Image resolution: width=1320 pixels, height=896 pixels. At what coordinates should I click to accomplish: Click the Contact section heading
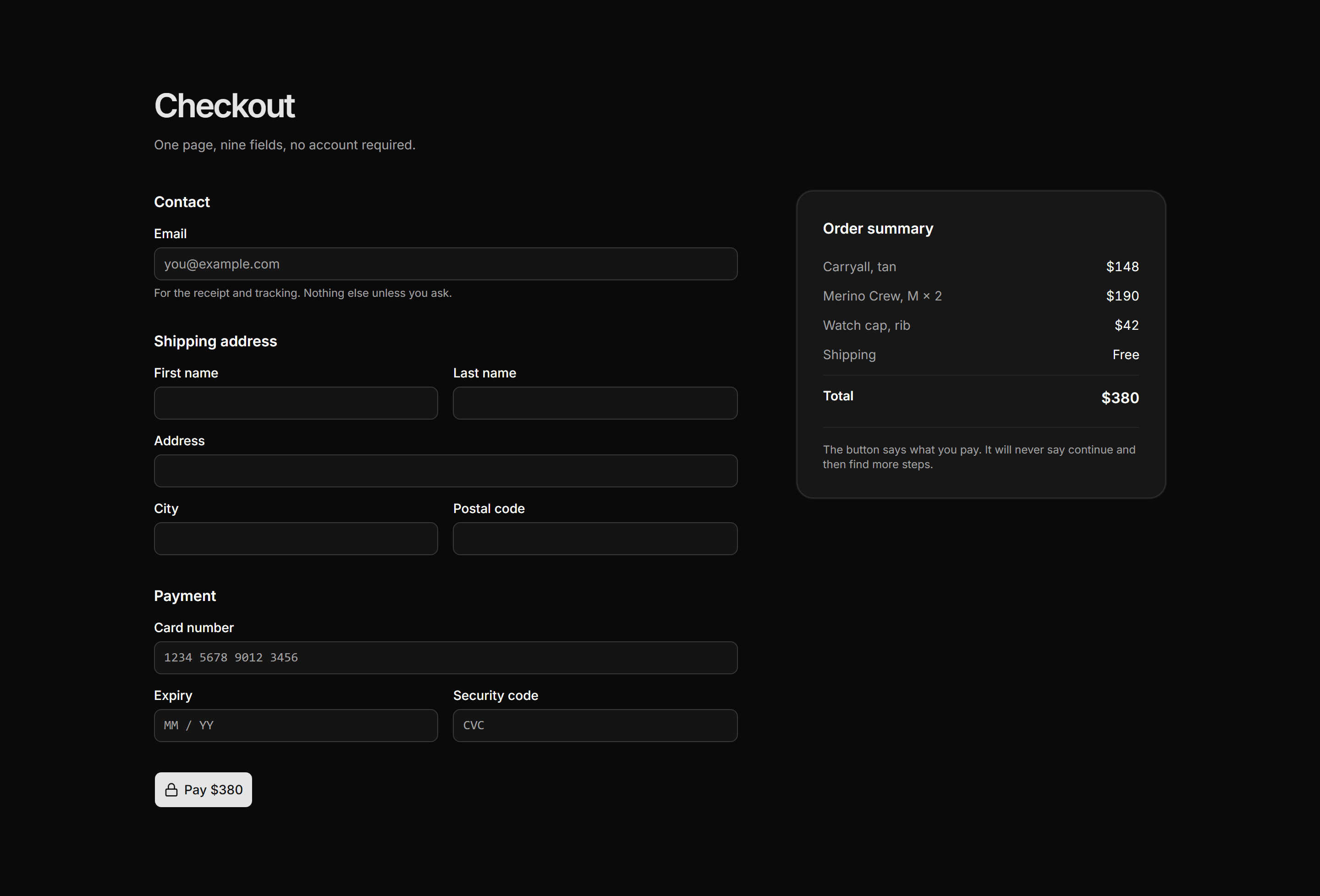182,202
